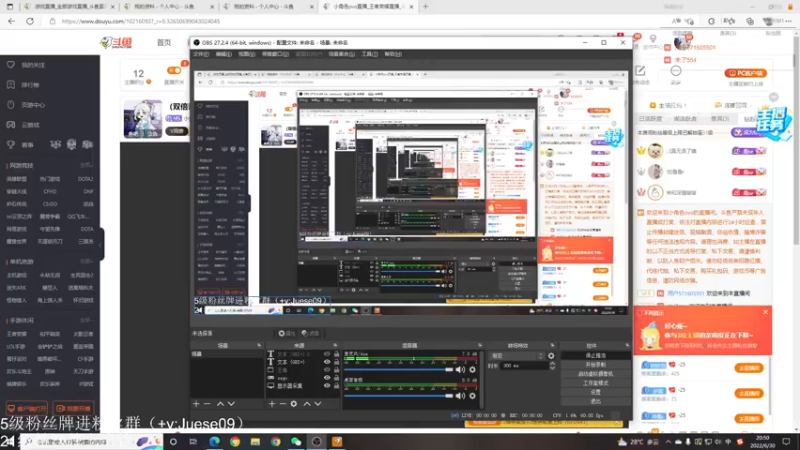Move scene down with the arrow in Scenes panel
The width and height of the screenshot is (800, 450).
231,404
